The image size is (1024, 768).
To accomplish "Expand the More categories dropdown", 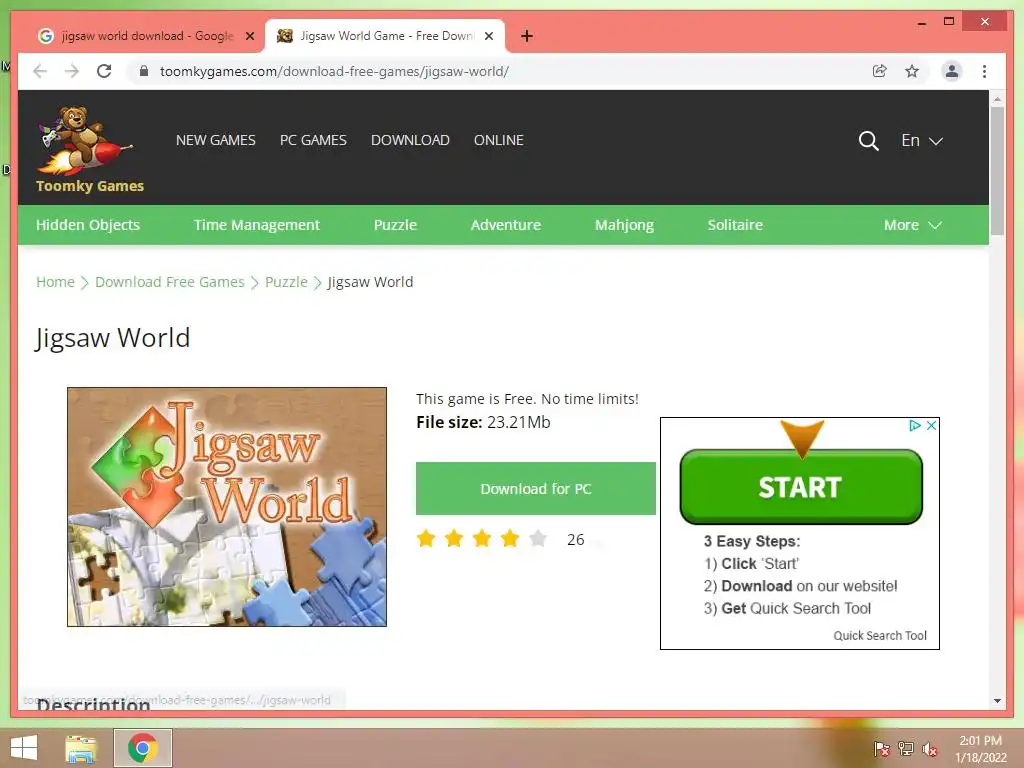I will (x=912, y=225).
